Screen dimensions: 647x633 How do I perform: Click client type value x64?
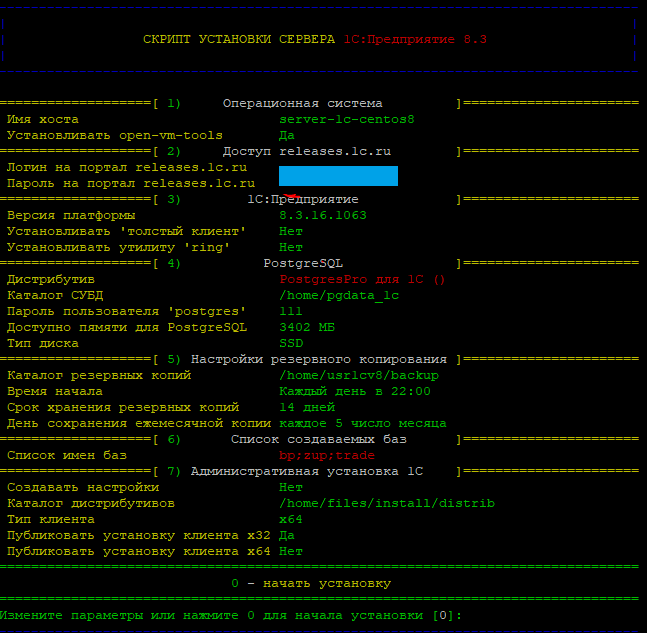pos(291,519)
